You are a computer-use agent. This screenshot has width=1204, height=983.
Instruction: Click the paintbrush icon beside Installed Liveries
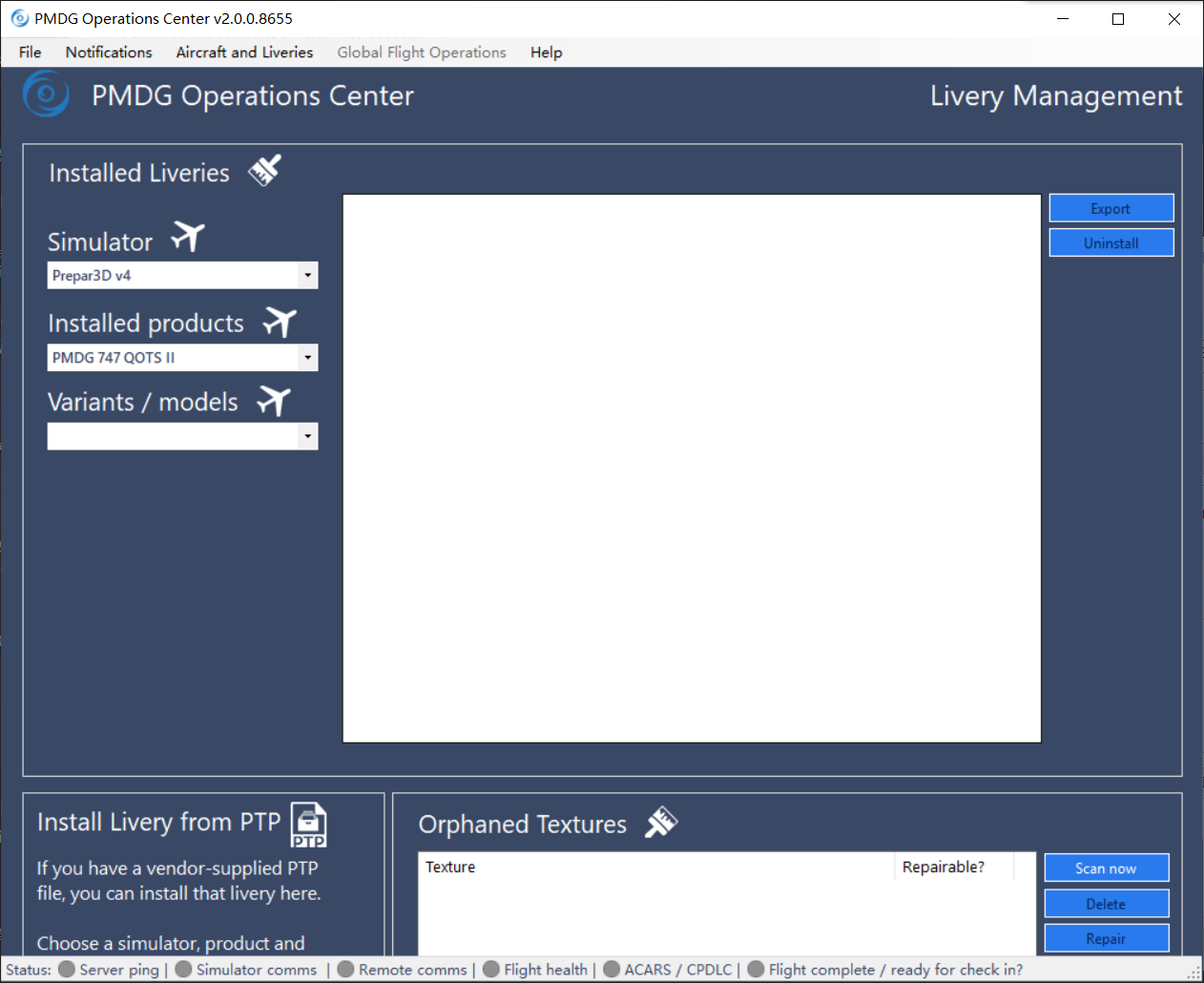pos(264,171)
